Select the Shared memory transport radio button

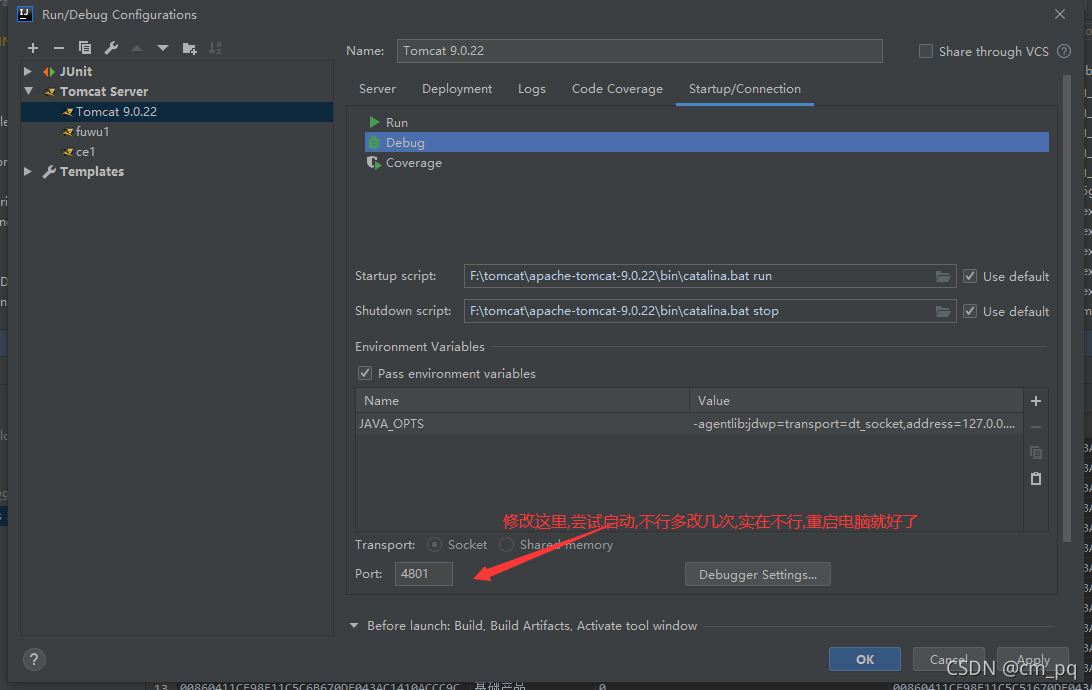coord(506,544)
